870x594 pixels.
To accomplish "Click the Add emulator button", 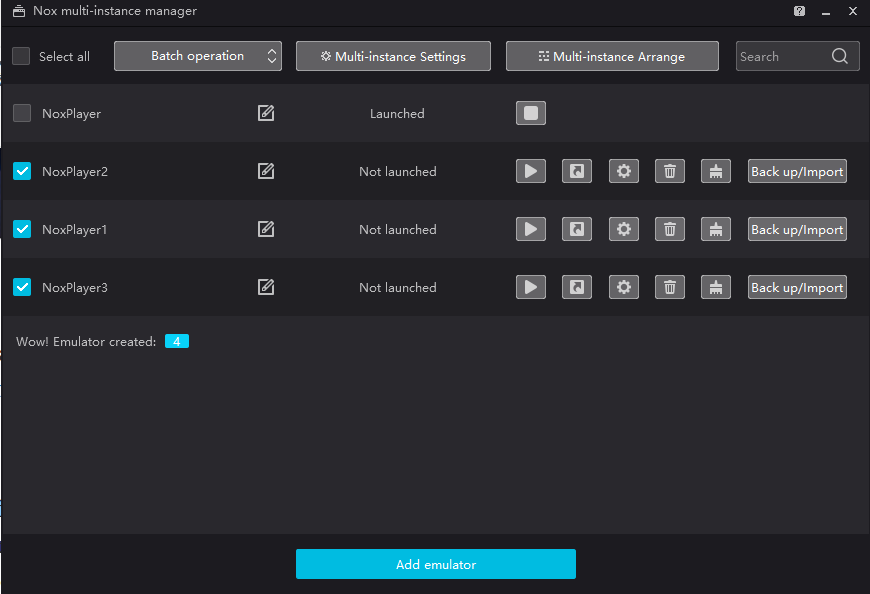I will (436, 564).
